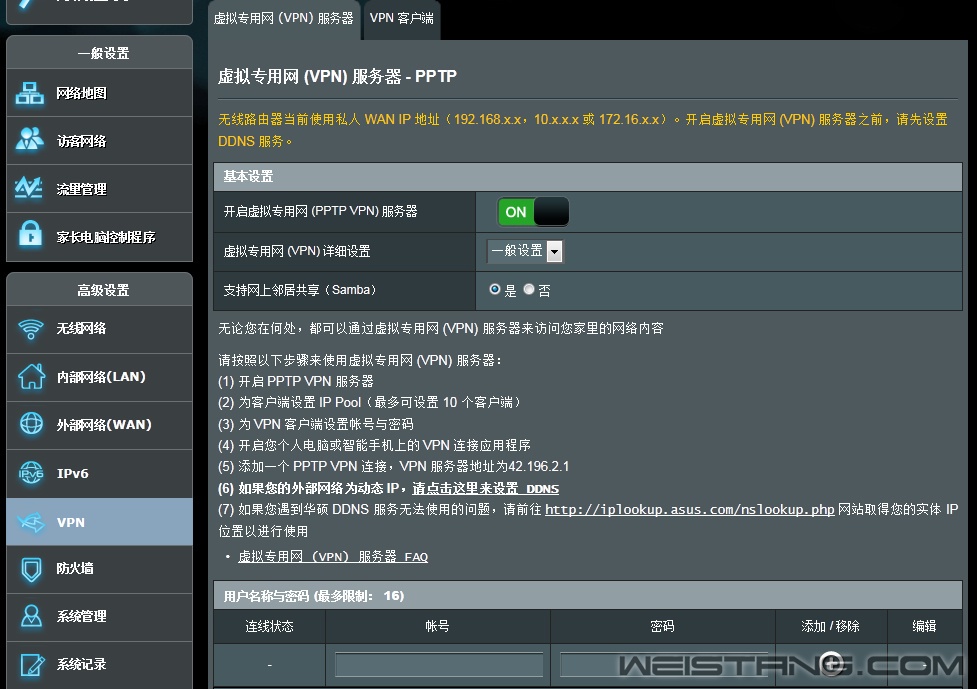Go to 流量管理 section

pyautogui.click(x=82, y=189)
